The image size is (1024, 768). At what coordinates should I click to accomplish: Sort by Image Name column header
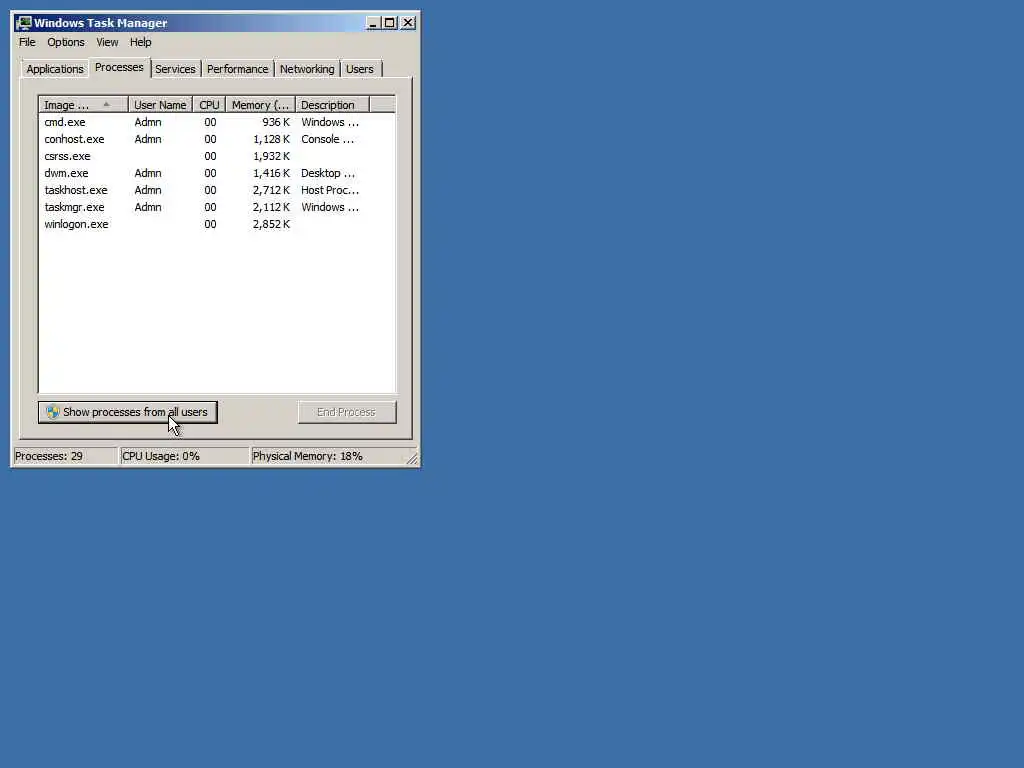click(83, 105)
